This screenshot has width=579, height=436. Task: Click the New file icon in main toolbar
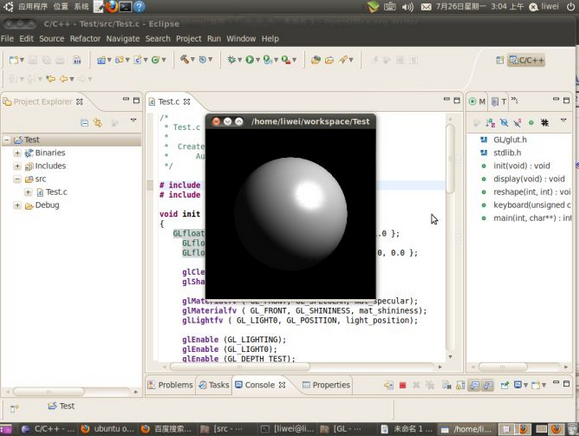(x=14, y=60)
